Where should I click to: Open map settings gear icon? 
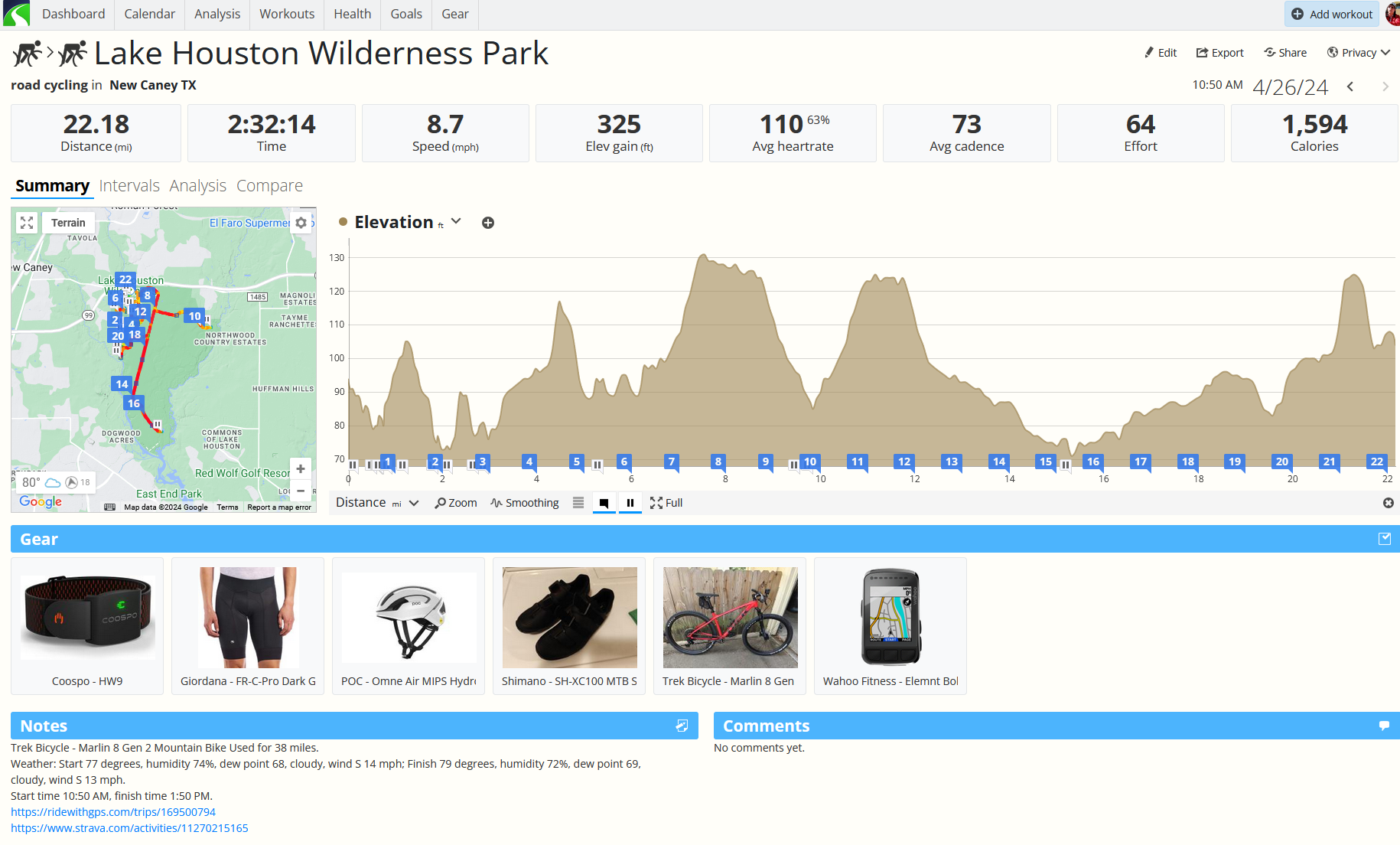pos(301,223)
